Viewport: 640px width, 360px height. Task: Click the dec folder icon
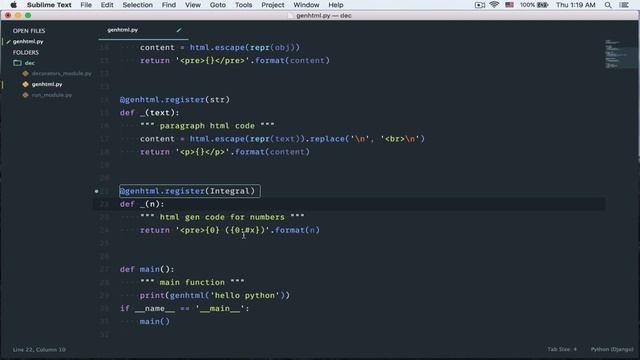point(17,63)
